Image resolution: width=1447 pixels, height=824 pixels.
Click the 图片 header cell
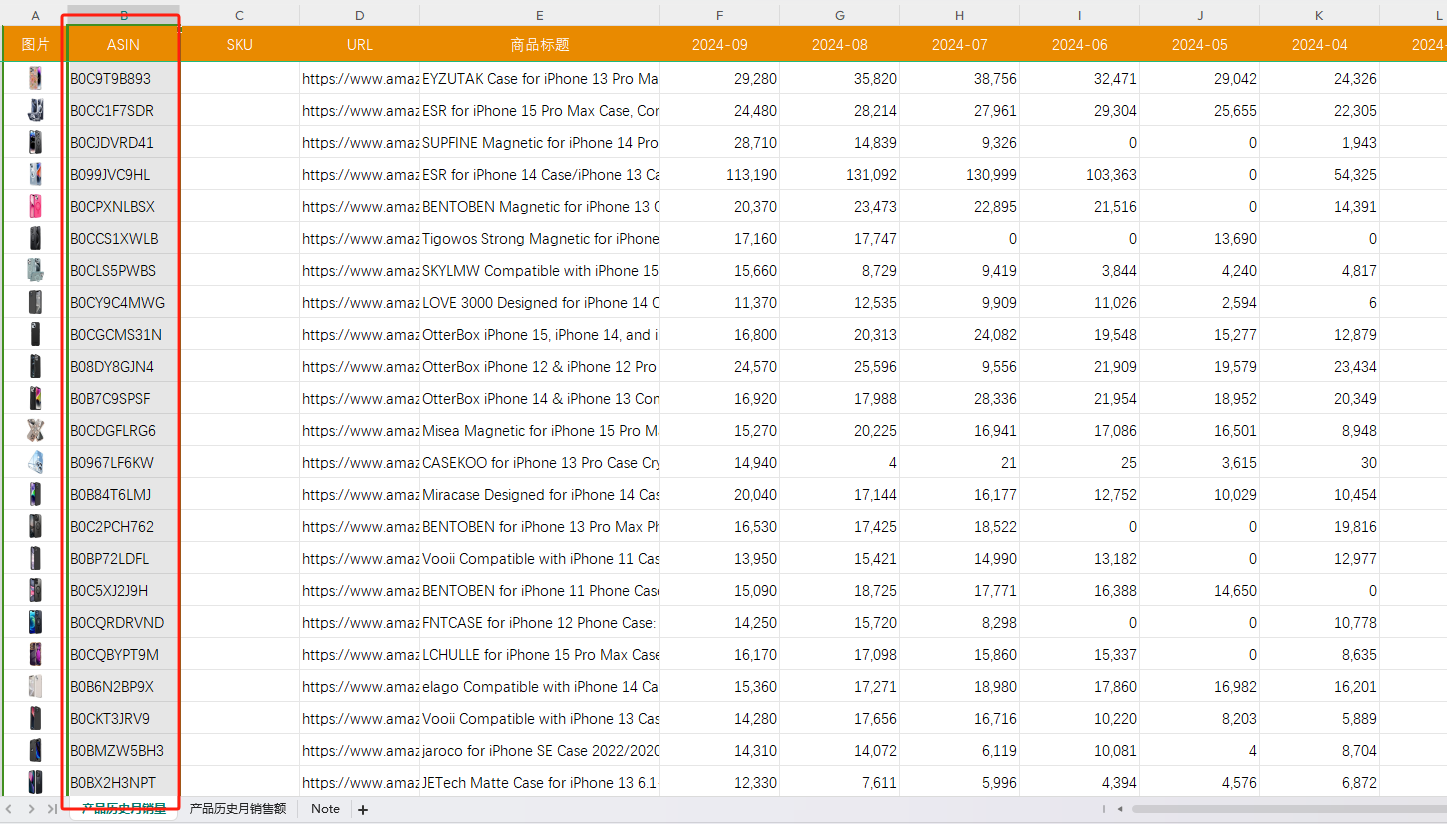click(x=36, y=45)
